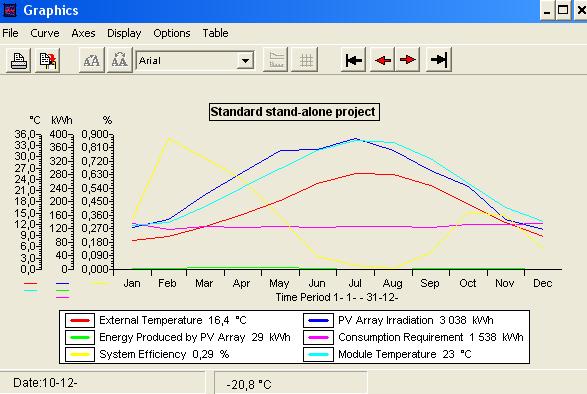This screenshot has width=587, height=394.
Task: Go to previous period red left arrow
Action: point(383,60)
